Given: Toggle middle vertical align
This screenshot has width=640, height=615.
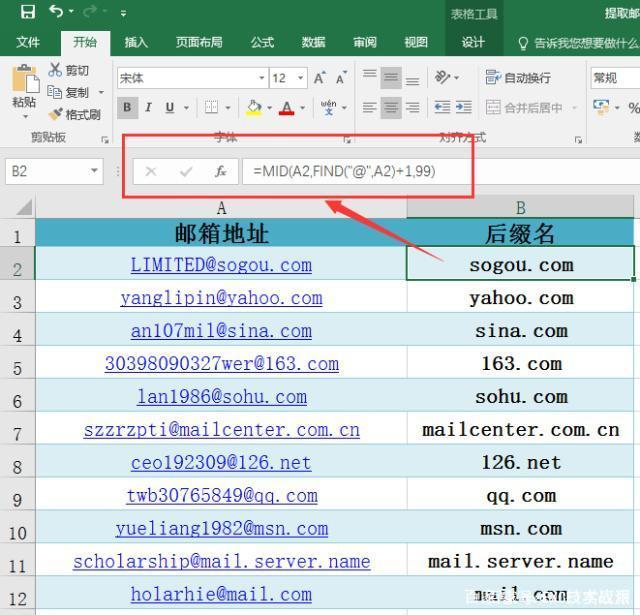Looking at the screenshot, I should coord(391,77).
